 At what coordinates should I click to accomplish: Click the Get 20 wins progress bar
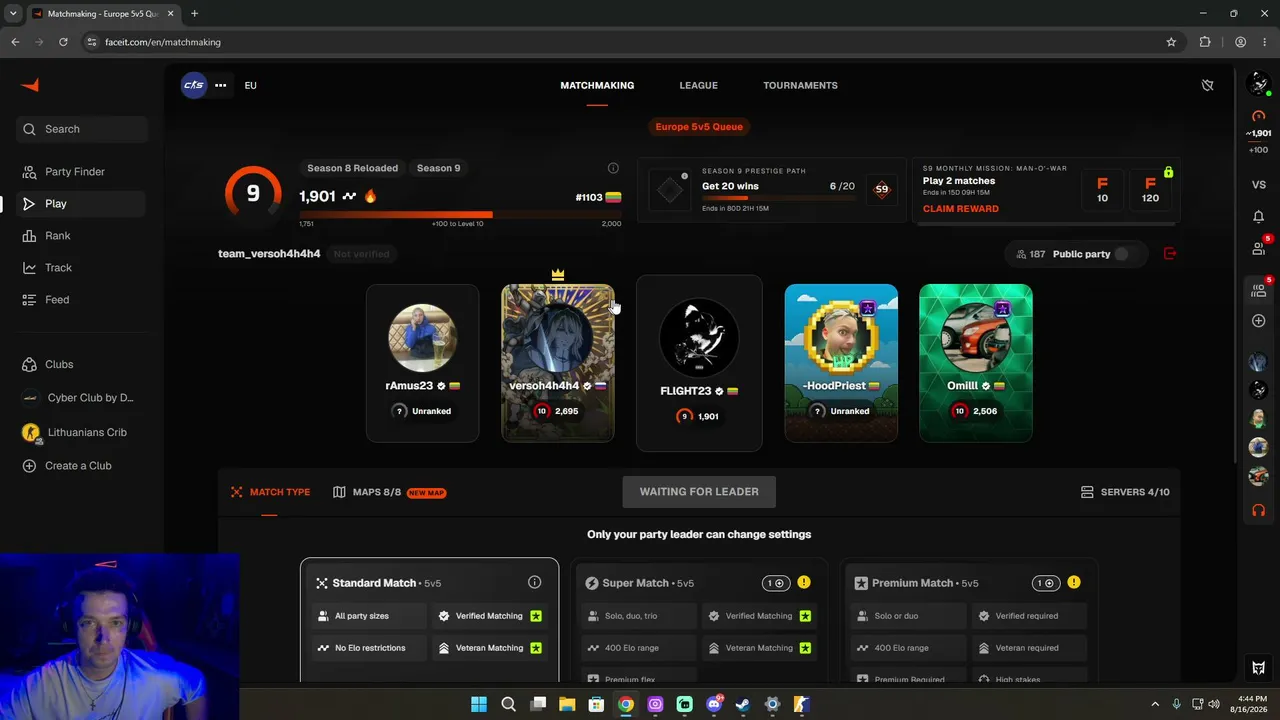coord(778,198)
